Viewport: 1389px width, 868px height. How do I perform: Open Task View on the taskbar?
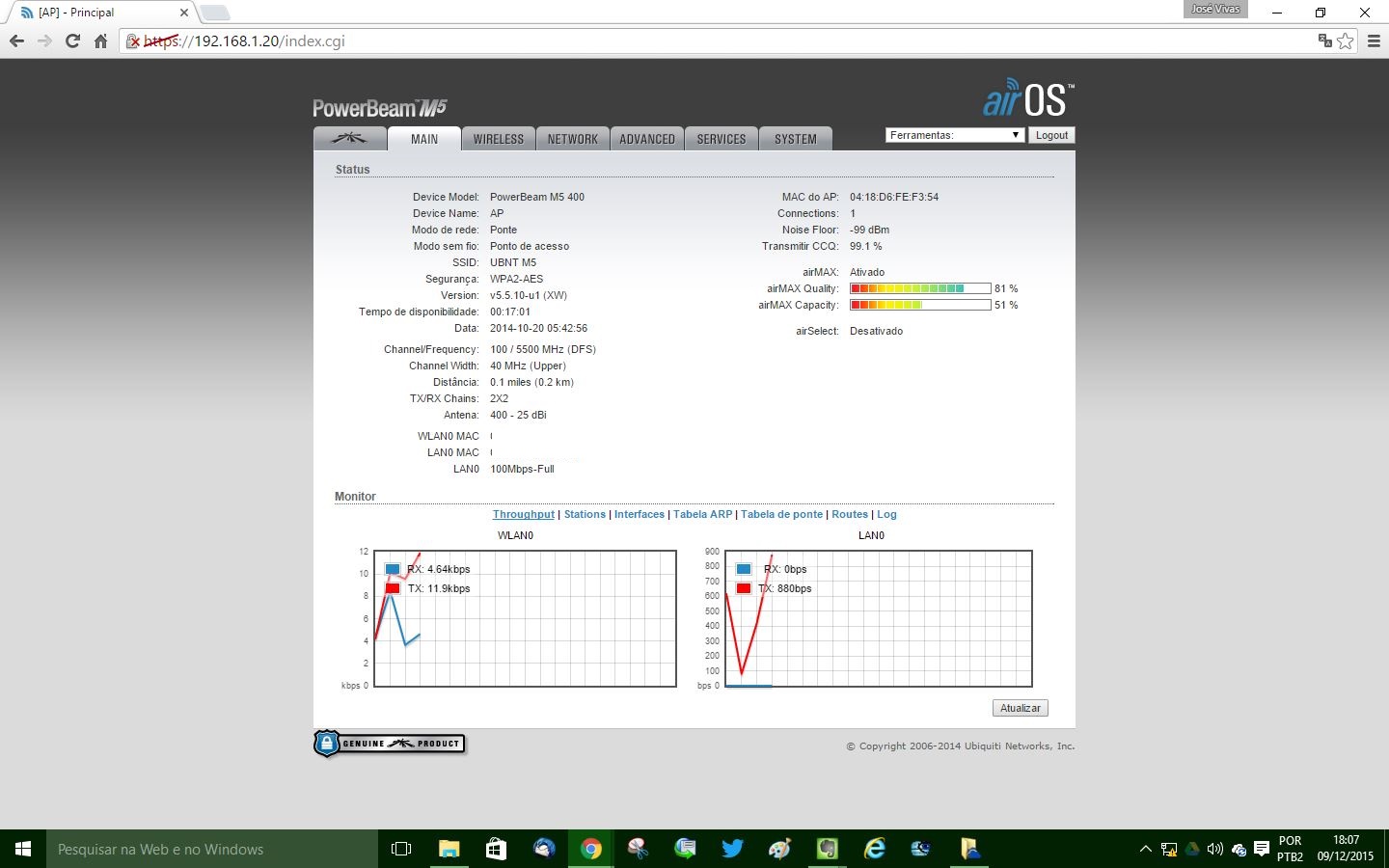401,849
